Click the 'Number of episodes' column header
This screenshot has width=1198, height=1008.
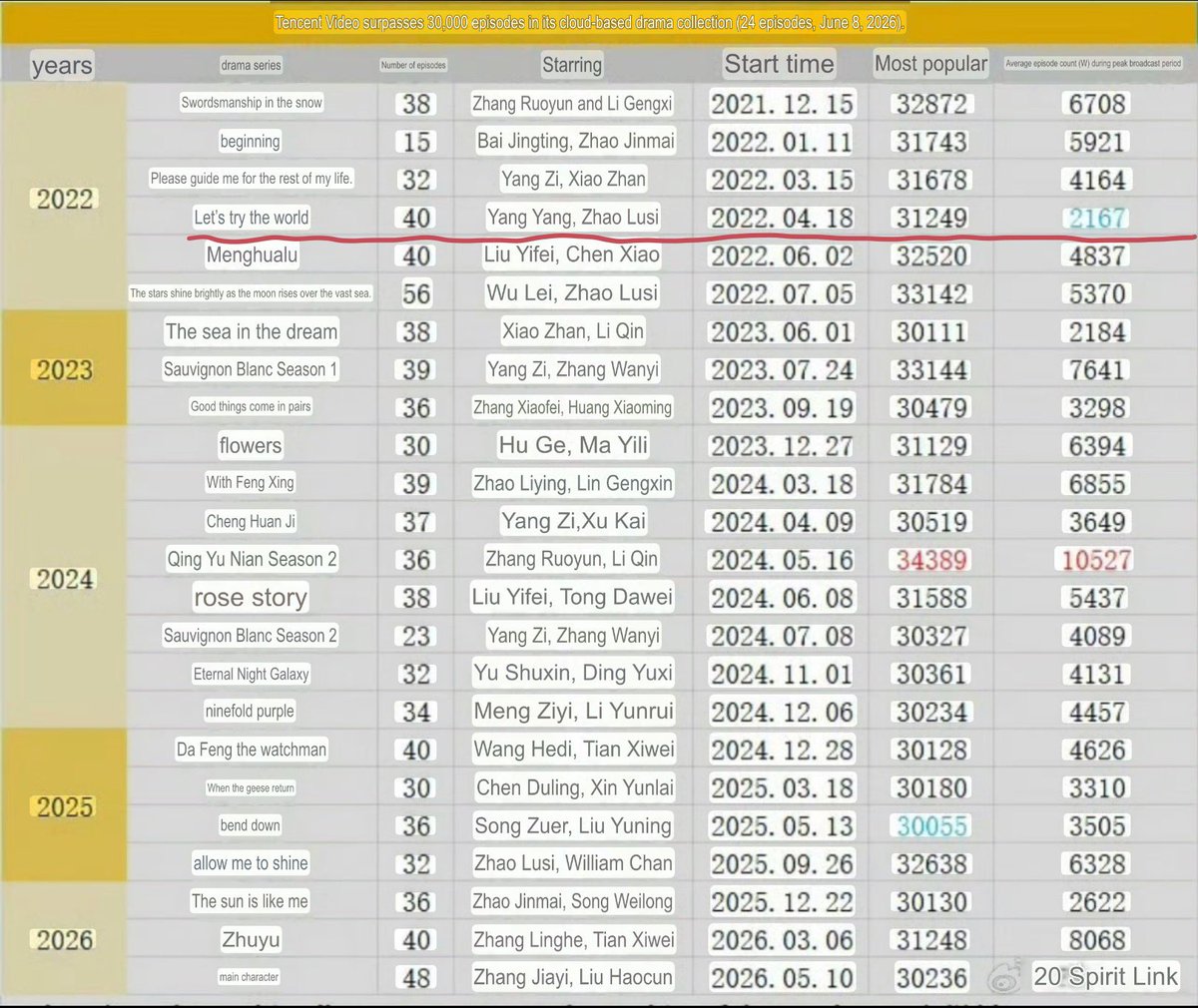tap(413, 65)
